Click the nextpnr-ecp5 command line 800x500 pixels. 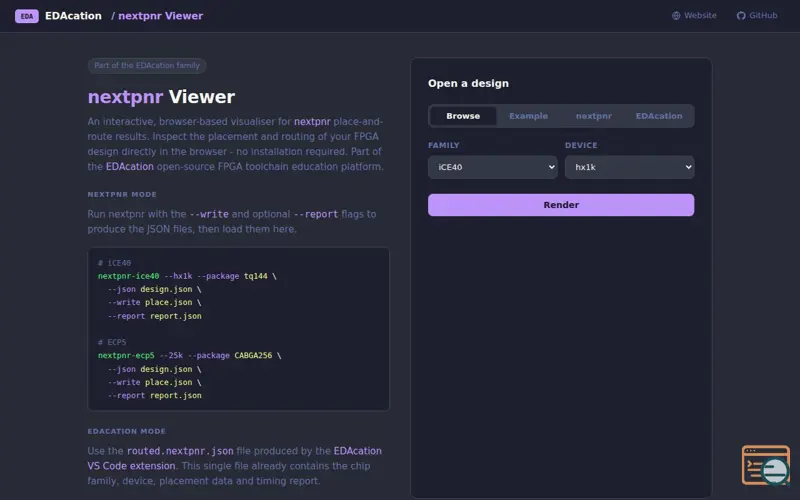pos(189,355)
